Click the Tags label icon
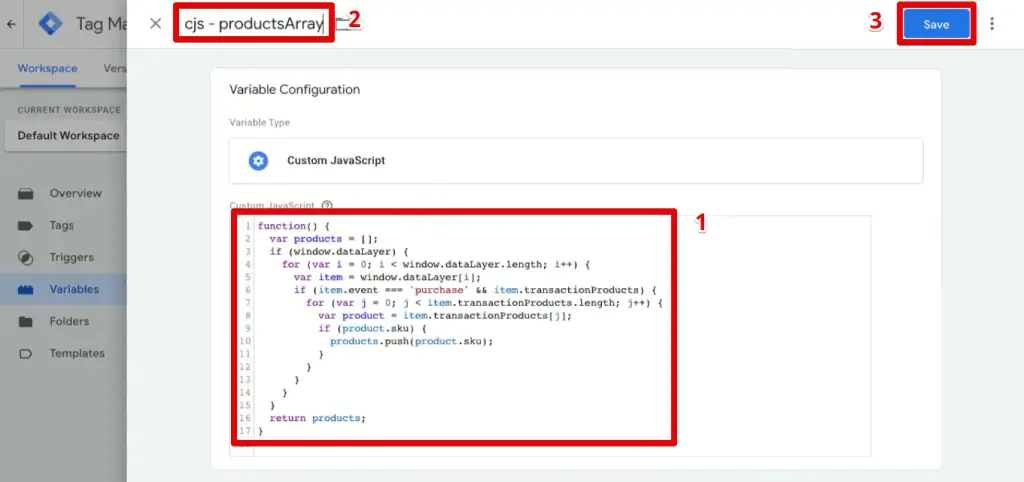1024x482 pixels. (x=25, y=225)
